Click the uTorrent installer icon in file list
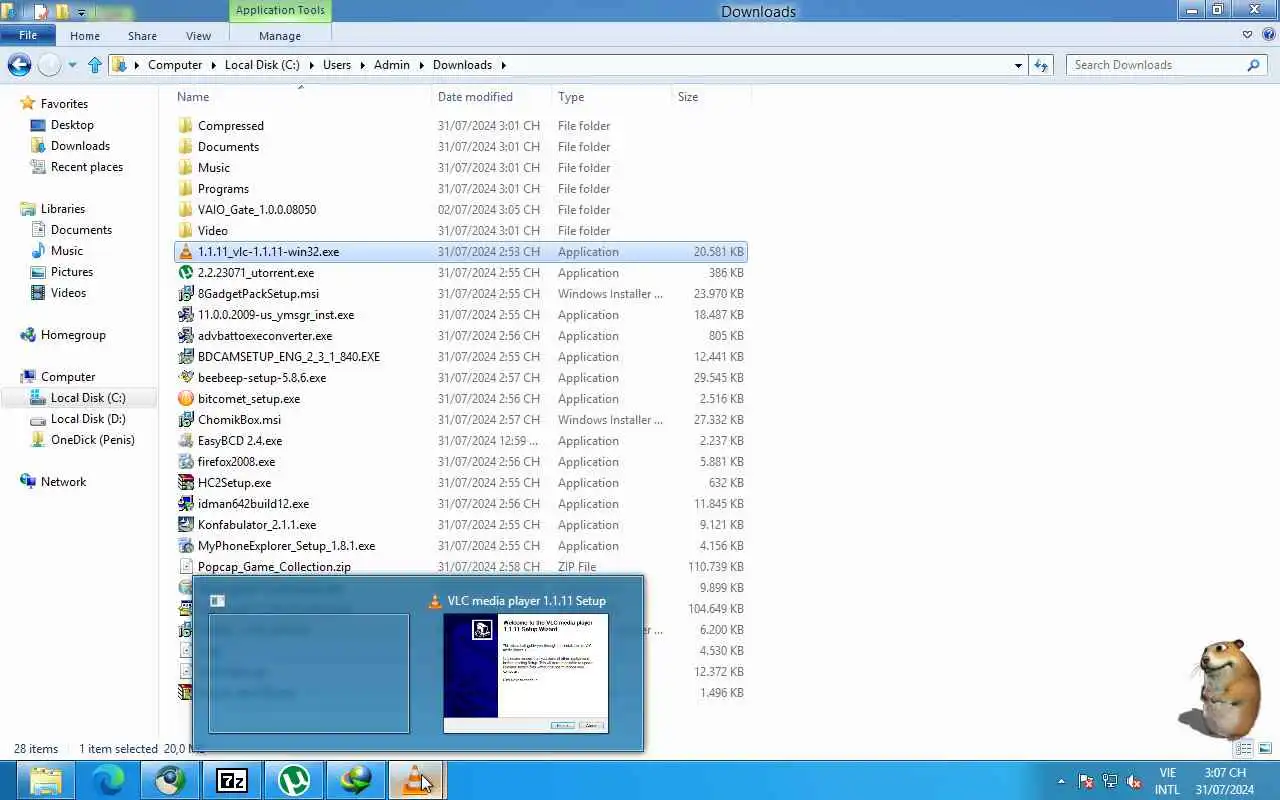 (x=185, y=273)
